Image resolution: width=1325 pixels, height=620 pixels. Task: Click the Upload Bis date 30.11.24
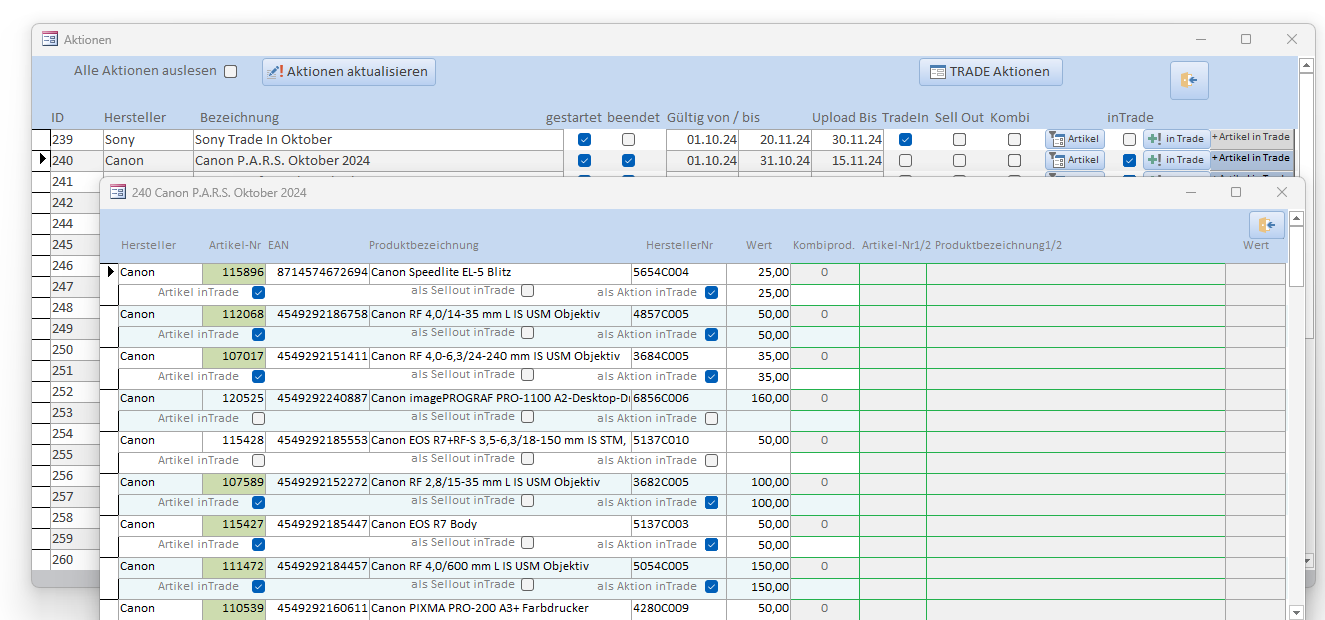click(x=848, y=140)
